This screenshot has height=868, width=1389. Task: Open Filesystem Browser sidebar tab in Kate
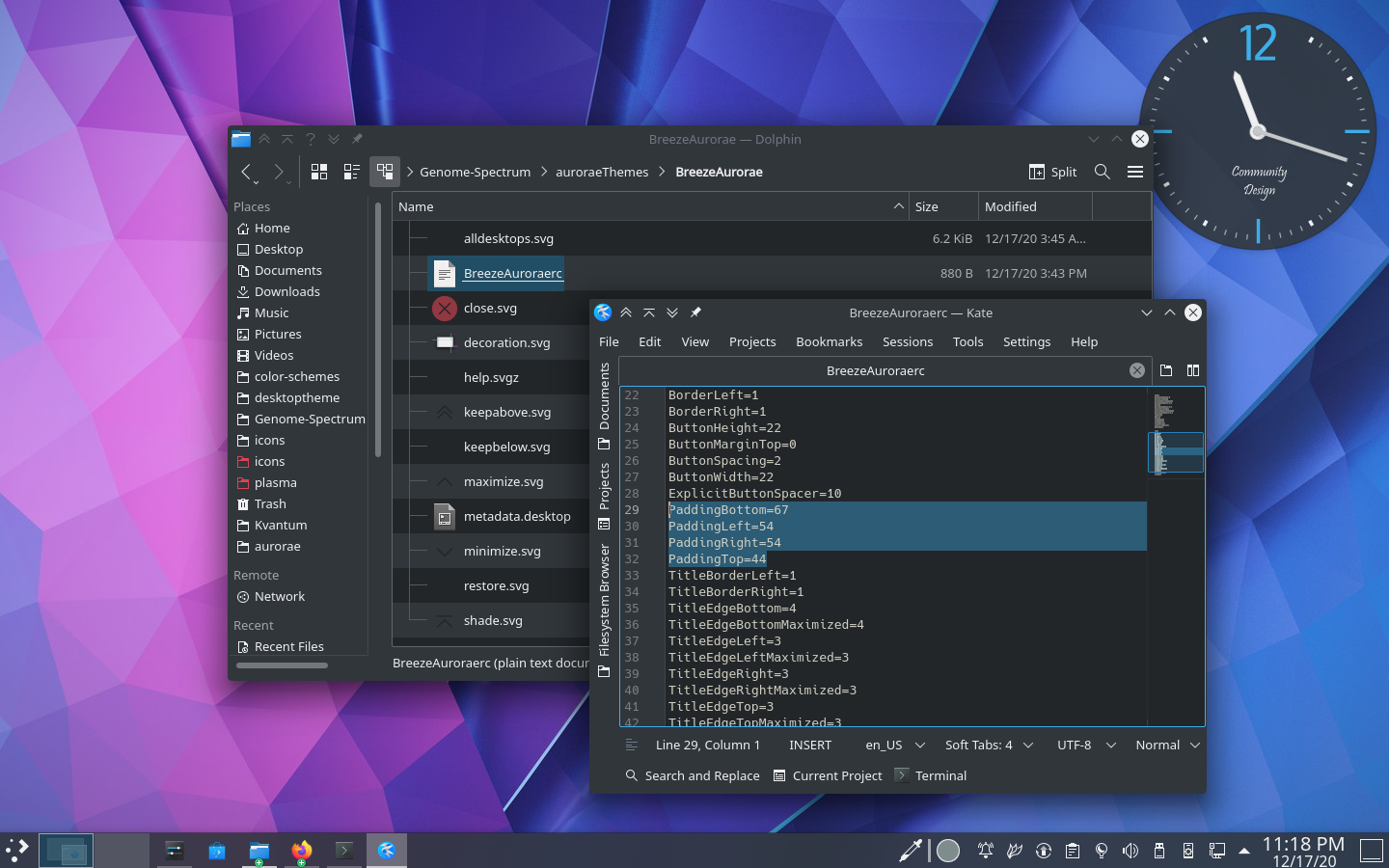[x=604, y=610]
